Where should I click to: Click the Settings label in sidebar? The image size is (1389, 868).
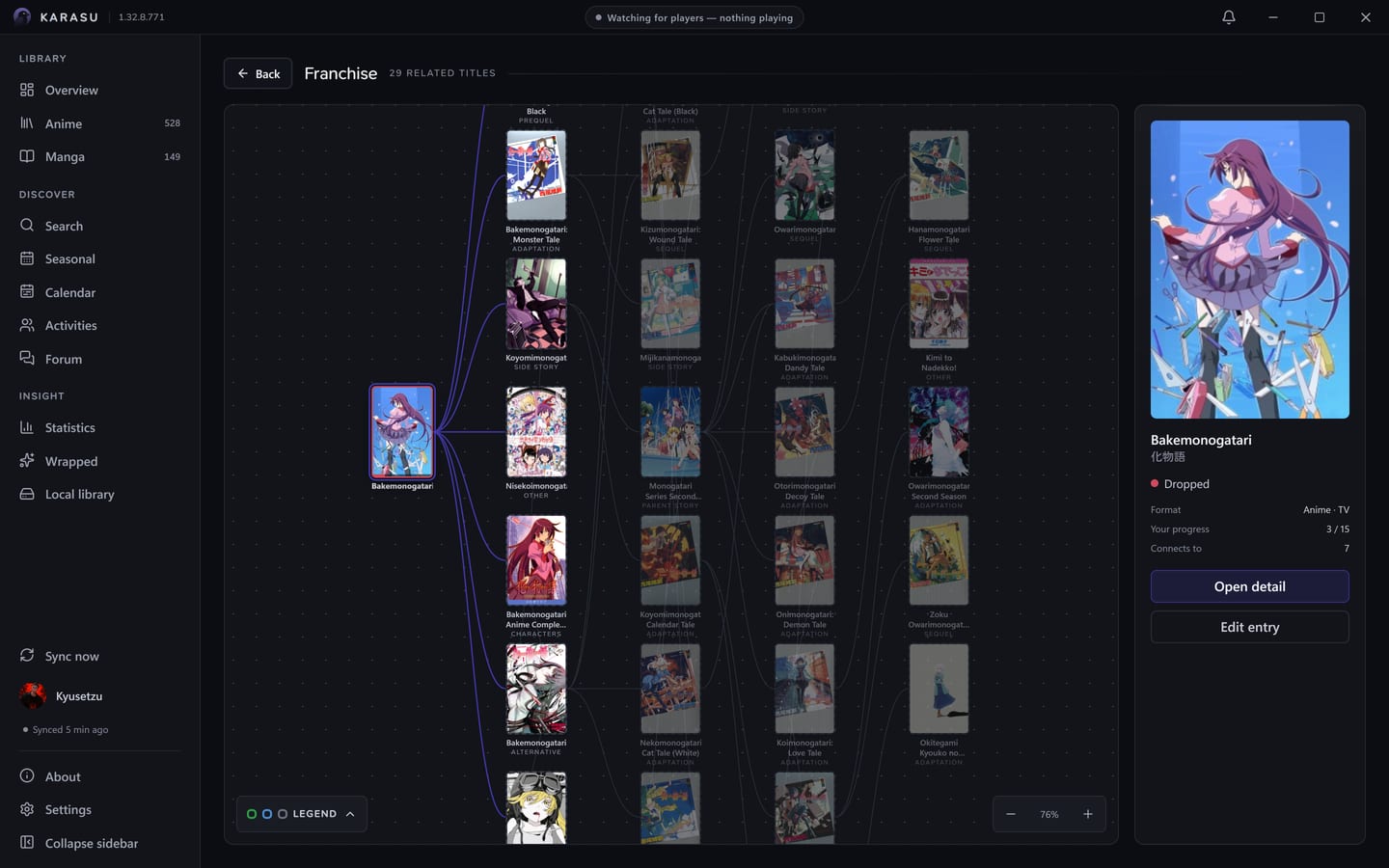68,809
